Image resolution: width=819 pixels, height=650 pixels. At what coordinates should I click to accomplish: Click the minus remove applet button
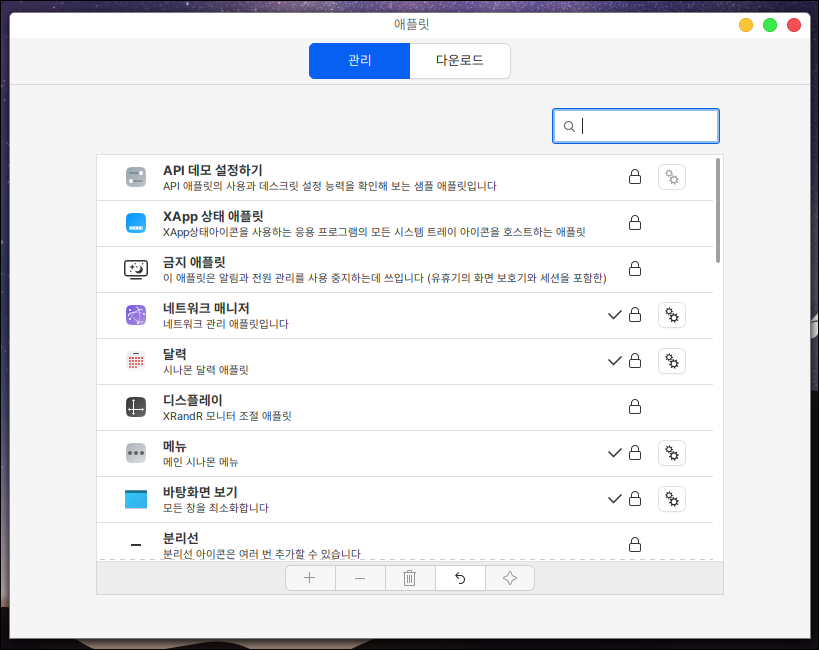360,578
